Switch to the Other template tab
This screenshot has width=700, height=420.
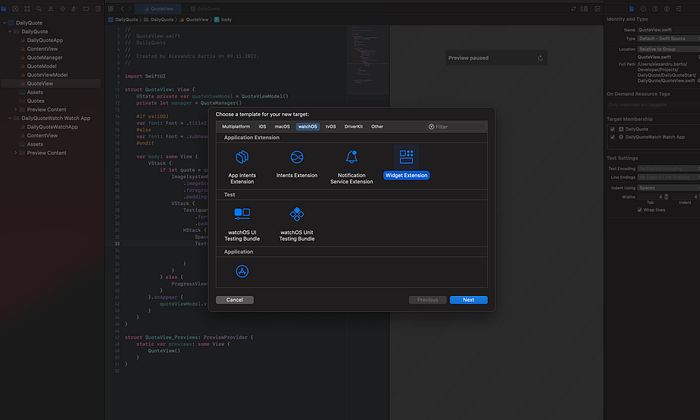coord(377,127)
